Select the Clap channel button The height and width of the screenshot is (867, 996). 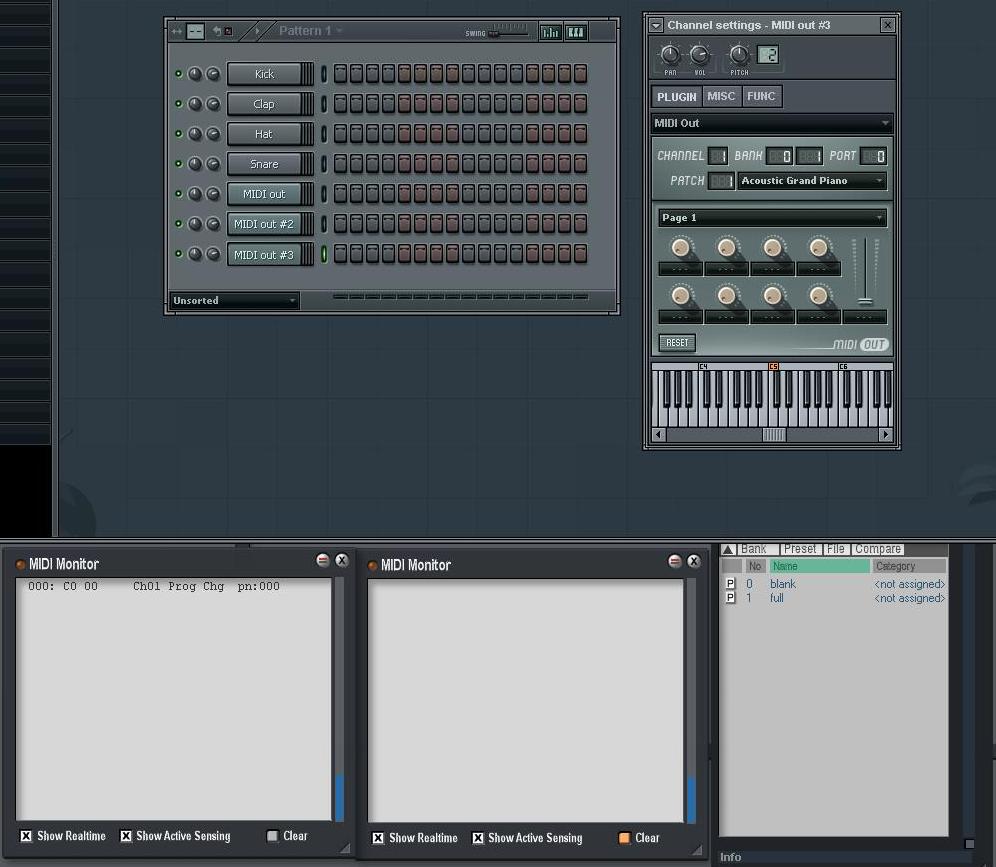click(x=264, y=104)
